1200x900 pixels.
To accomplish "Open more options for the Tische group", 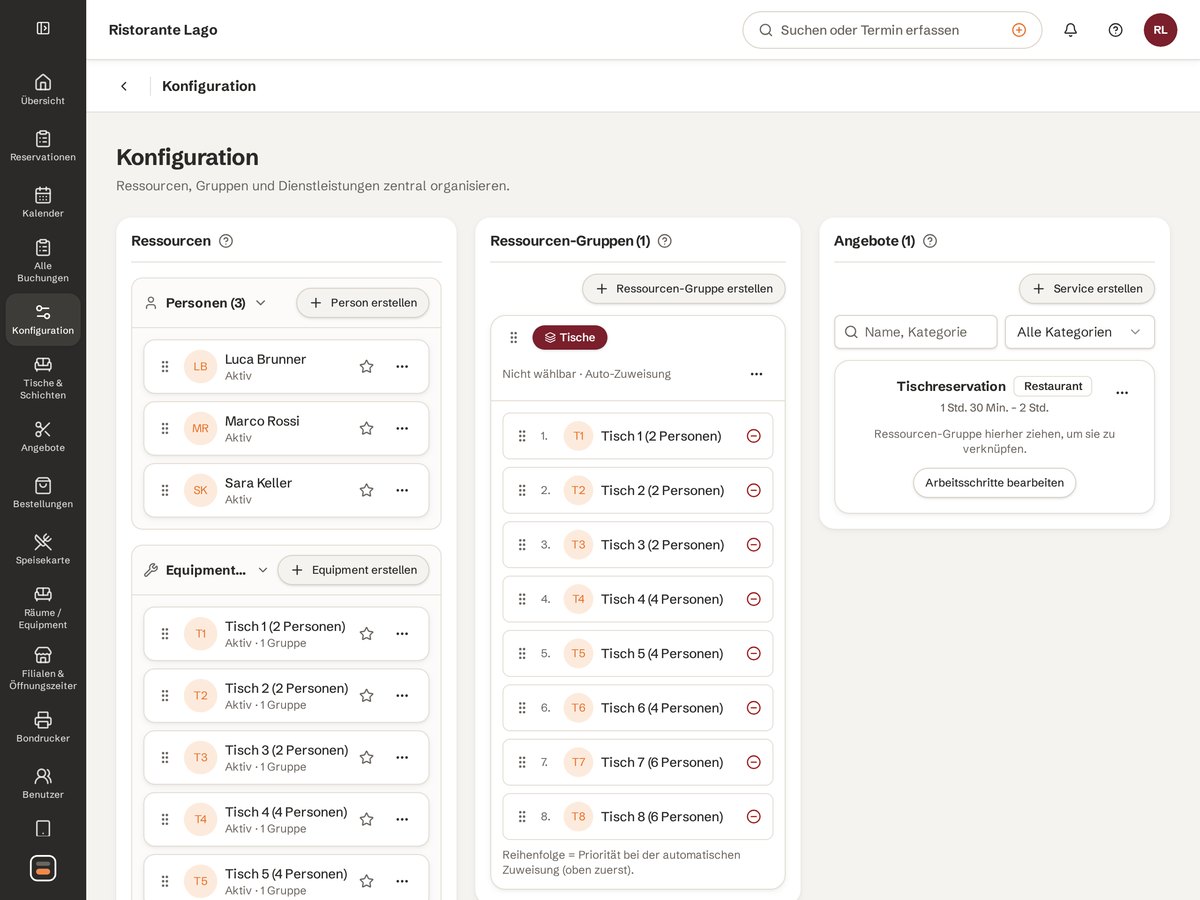I will pyautogui.click(x=757, y=374).
